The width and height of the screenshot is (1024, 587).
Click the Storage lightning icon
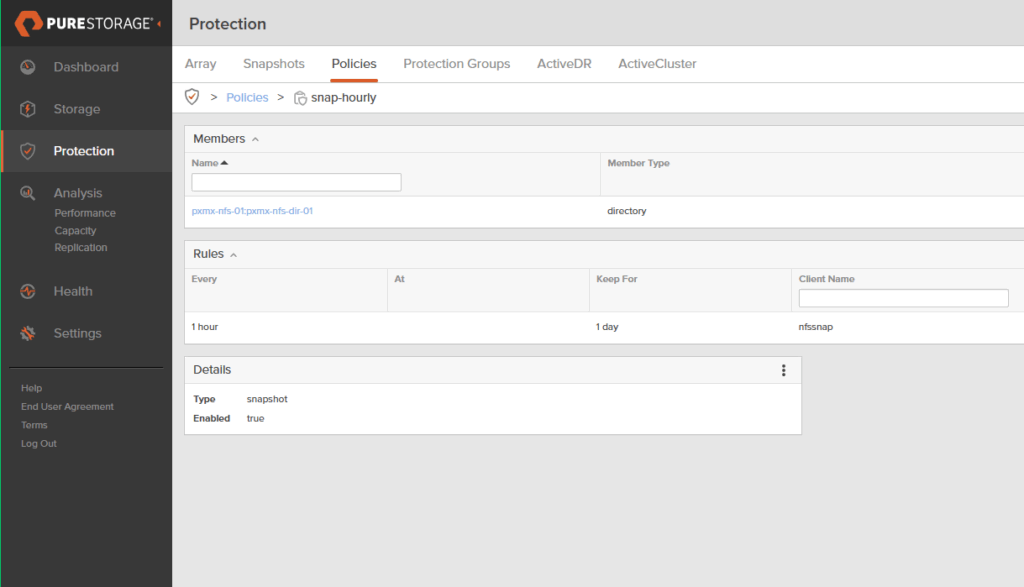point(27,109)
